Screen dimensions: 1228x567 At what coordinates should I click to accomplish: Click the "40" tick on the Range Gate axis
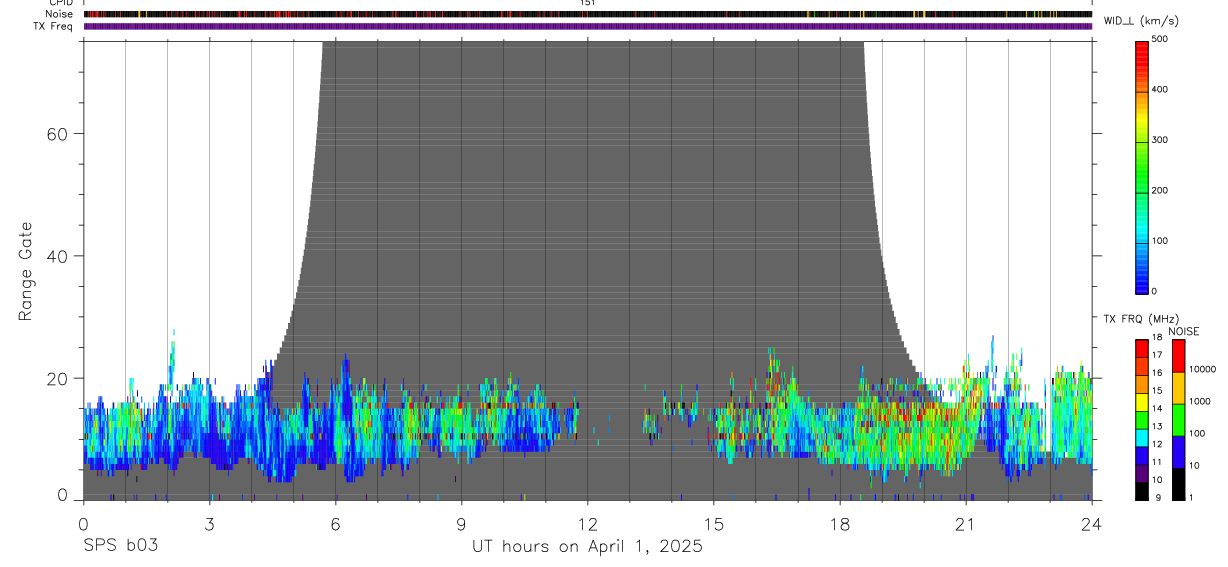tap(56, 256)
